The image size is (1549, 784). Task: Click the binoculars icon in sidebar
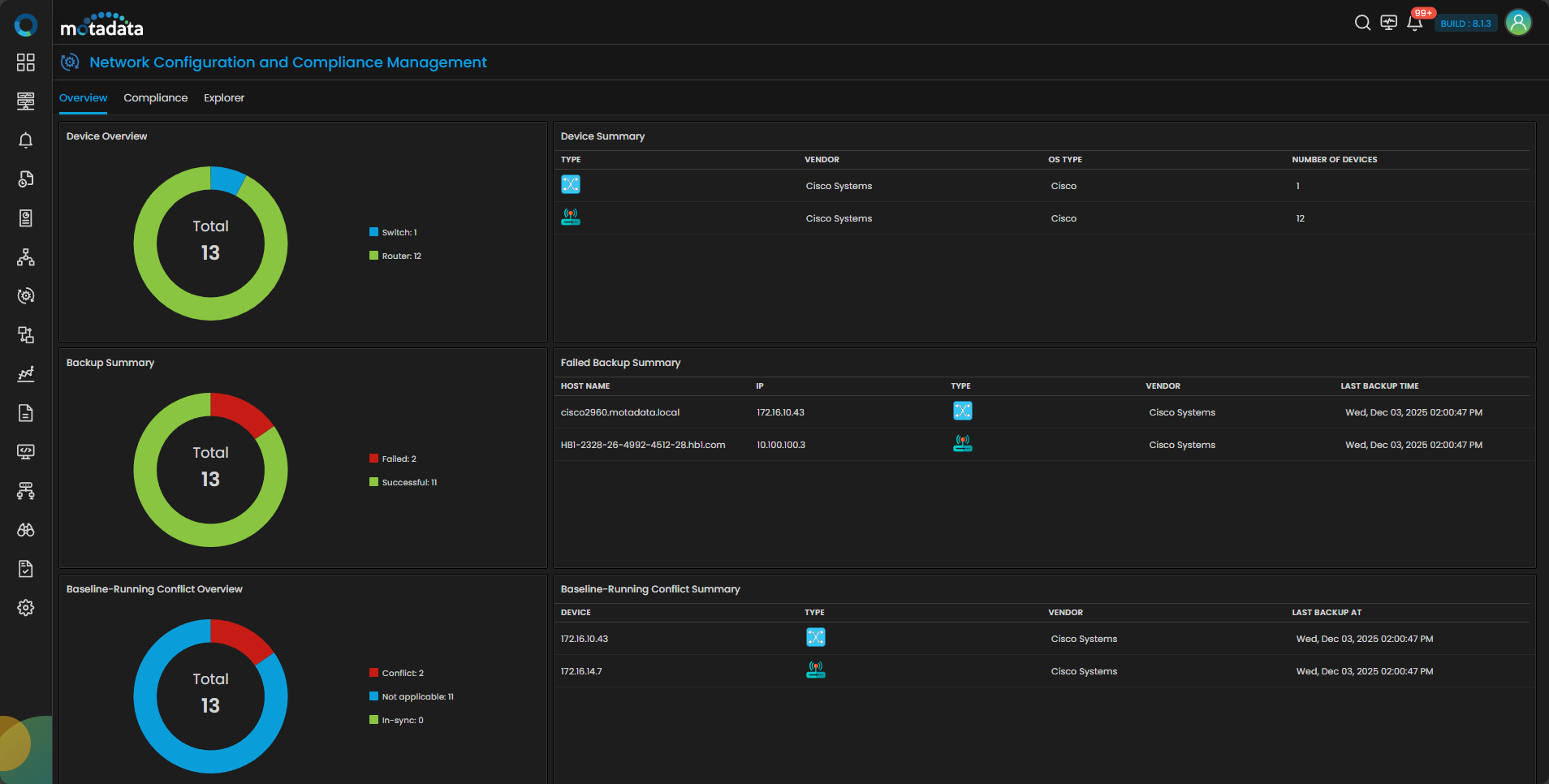coord(26,530)
